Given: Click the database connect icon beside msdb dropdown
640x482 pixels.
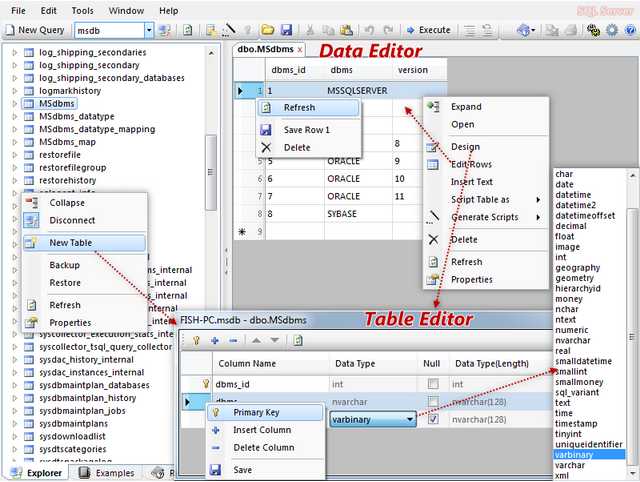Looking at the screenshot, I should pos(165,30).
